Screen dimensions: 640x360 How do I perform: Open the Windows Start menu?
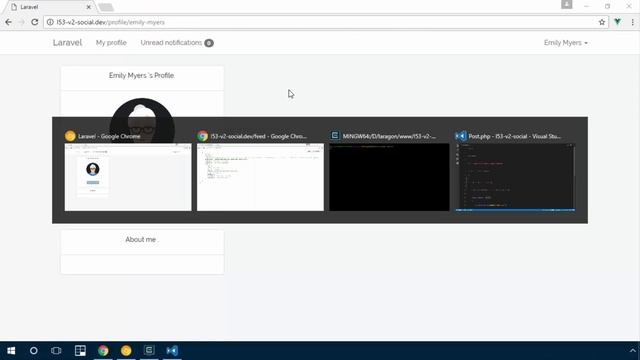[11, 351]
